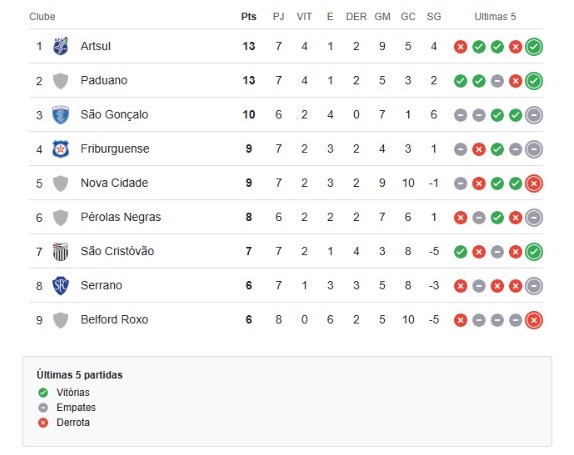
Task: Click the Friburguense club badge
Action: click(x=60, y=149)
